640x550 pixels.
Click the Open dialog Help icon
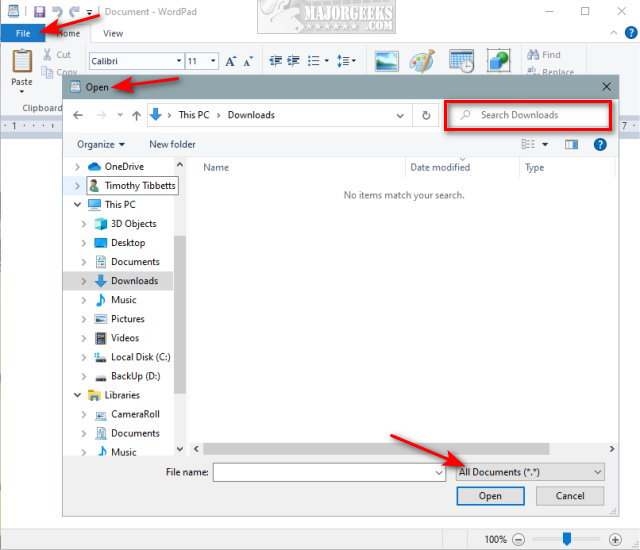click(x=600, y=144)
